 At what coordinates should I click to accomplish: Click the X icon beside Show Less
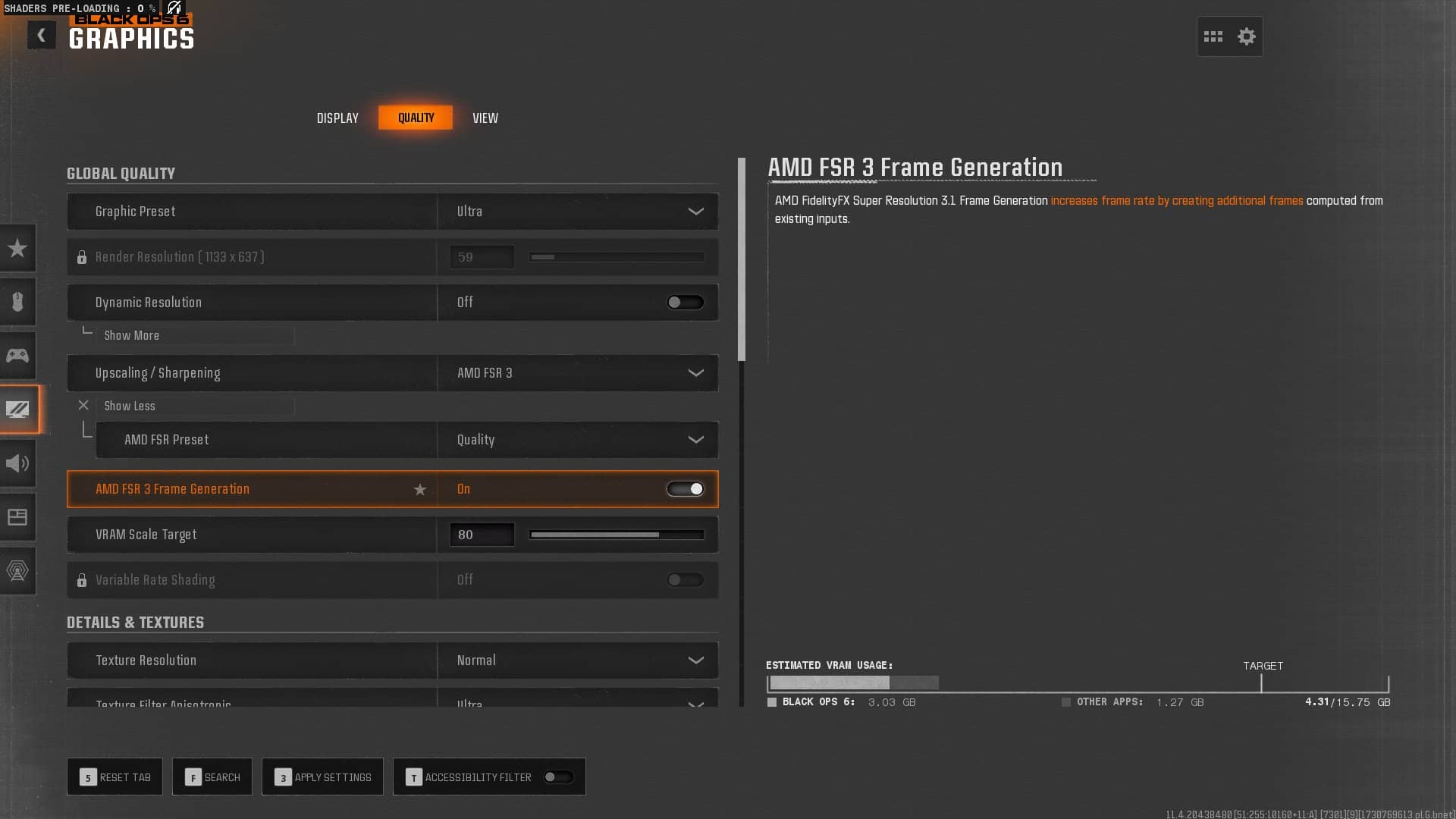point(83,405)
